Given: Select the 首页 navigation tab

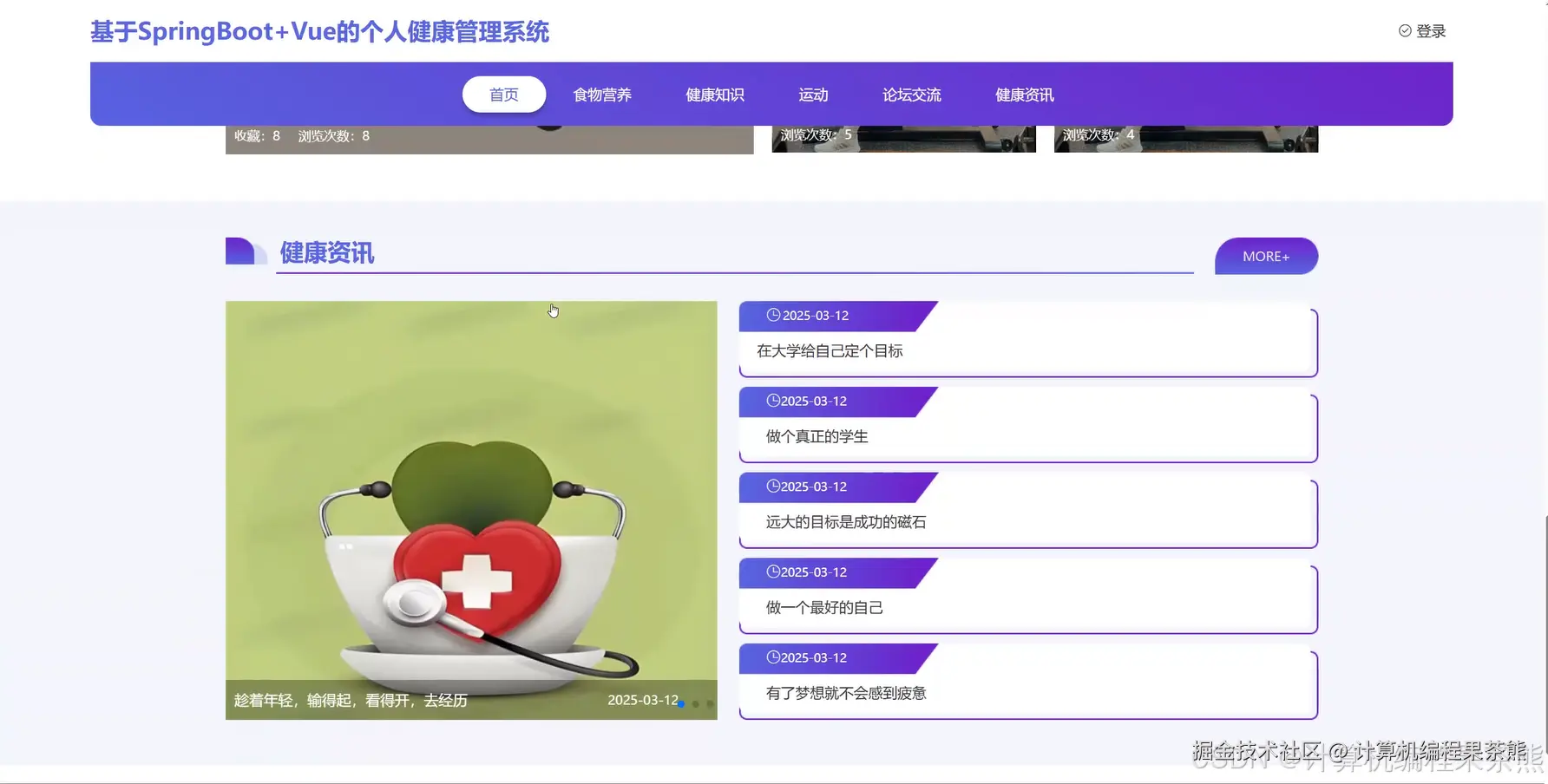Looking at the screenshot, I should (503, 95).
